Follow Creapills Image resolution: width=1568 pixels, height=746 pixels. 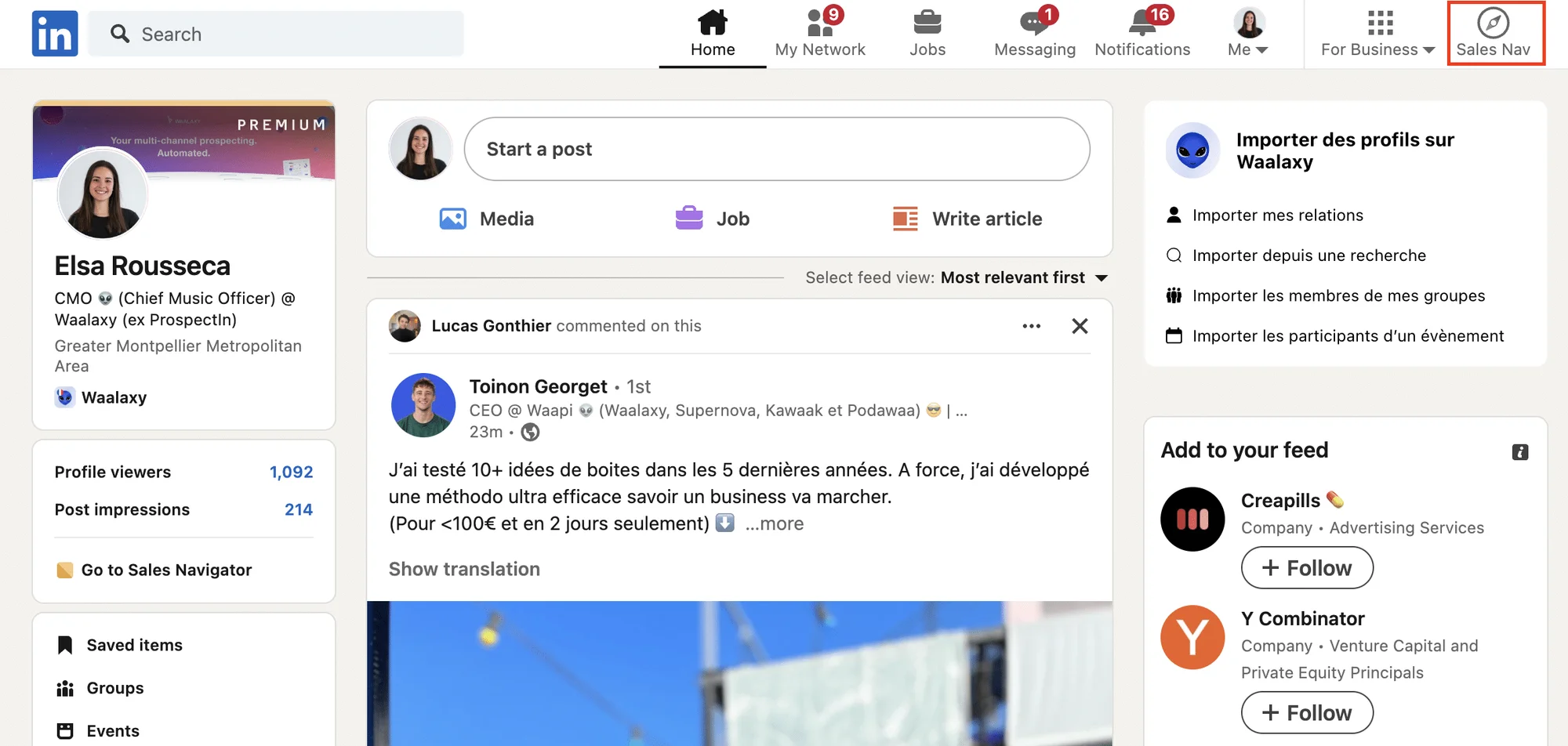(1307, 567)
